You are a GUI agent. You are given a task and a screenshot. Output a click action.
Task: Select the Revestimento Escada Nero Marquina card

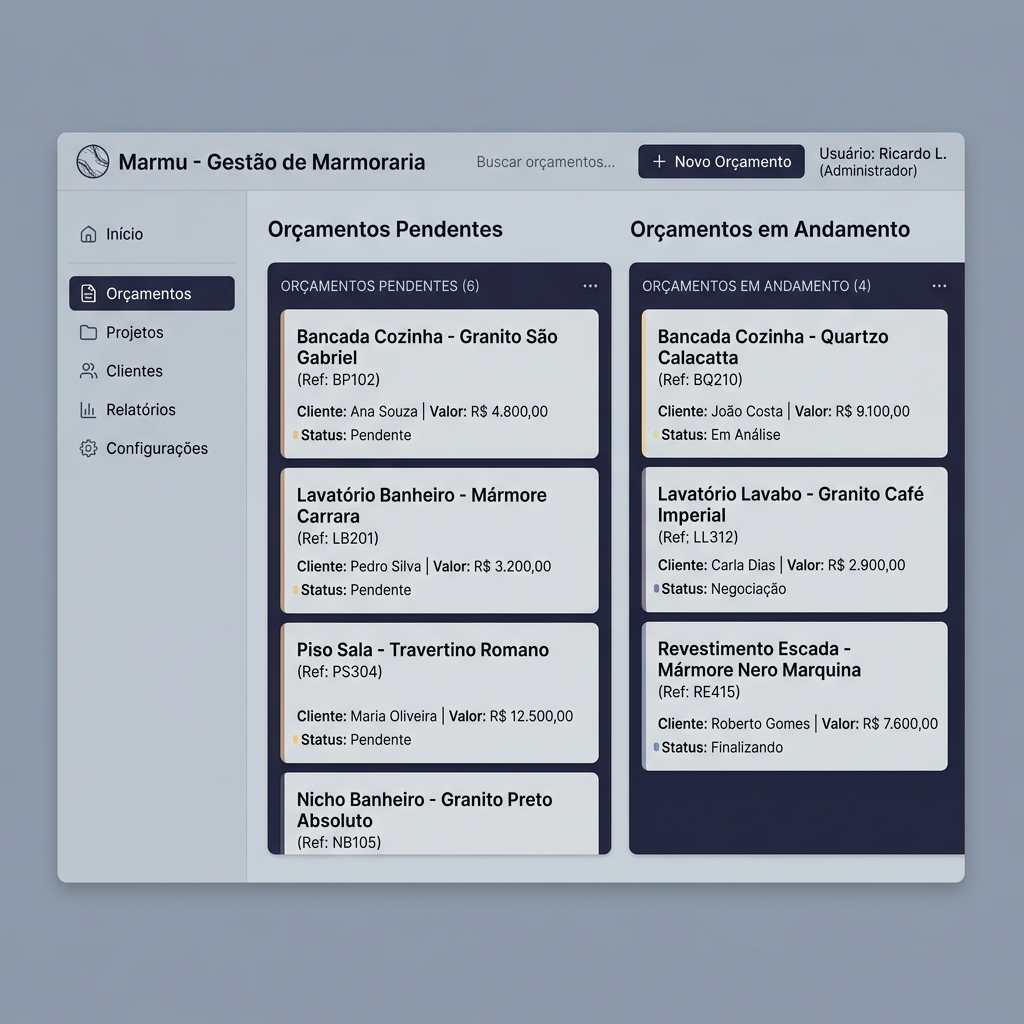(x=794, y=696)
